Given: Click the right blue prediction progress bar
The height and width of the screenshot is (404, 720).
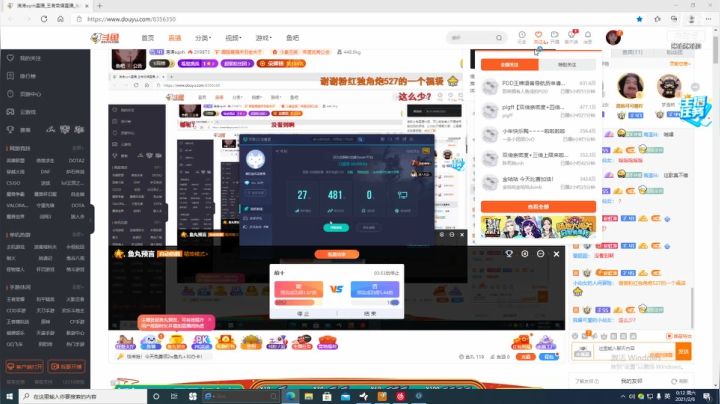Looking at the screenshot, I should (x=375, y=303).
